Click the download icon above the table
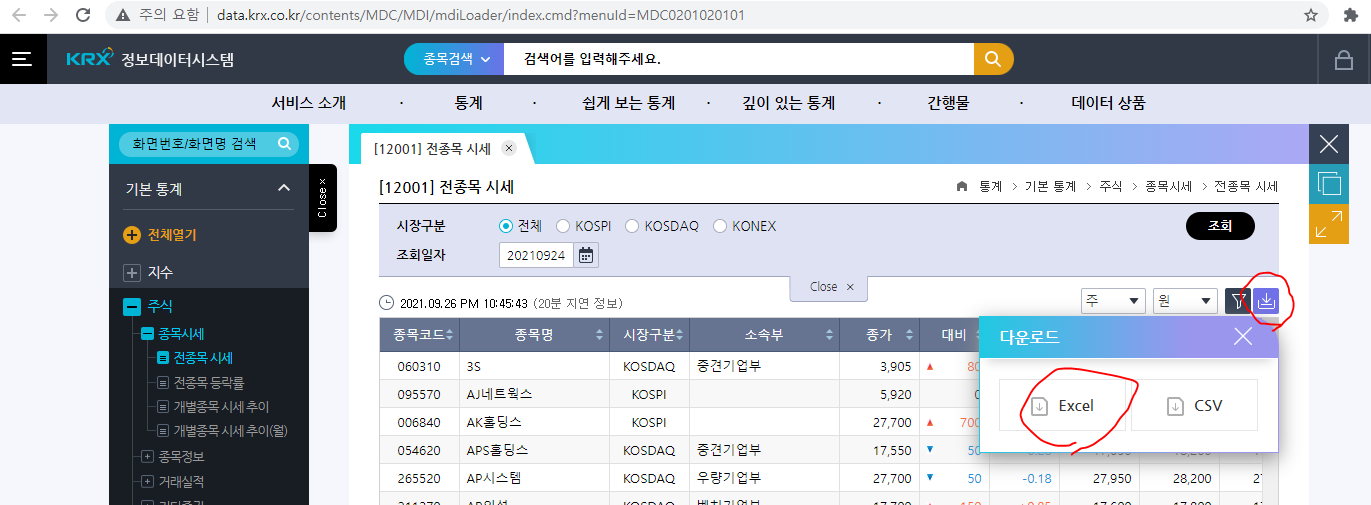Viewport: 1371px width, 505px height. [1266, 300]
